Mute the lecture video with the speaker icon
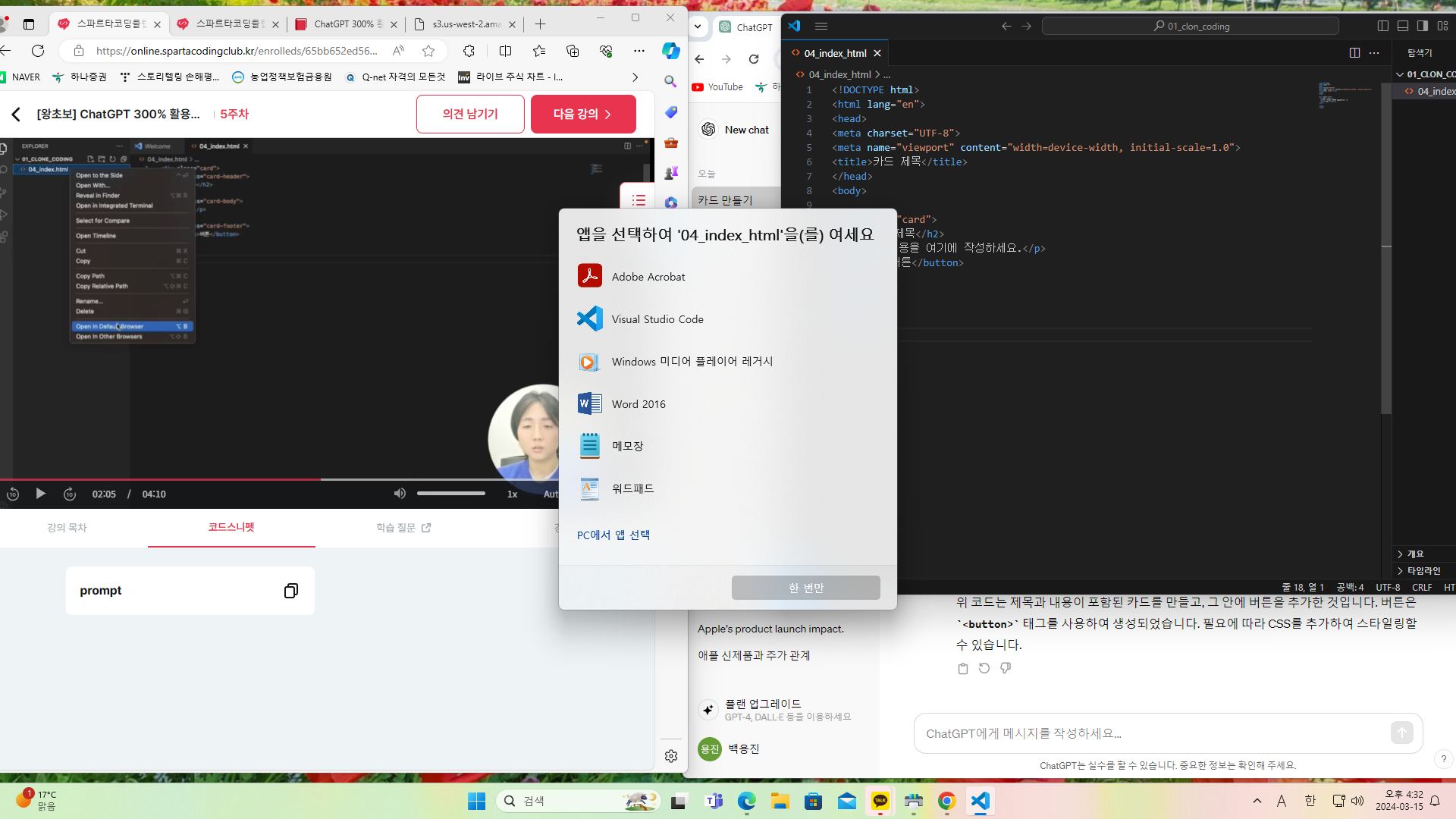This screenshot has height=819, width=1456. (x=400, y=494)
